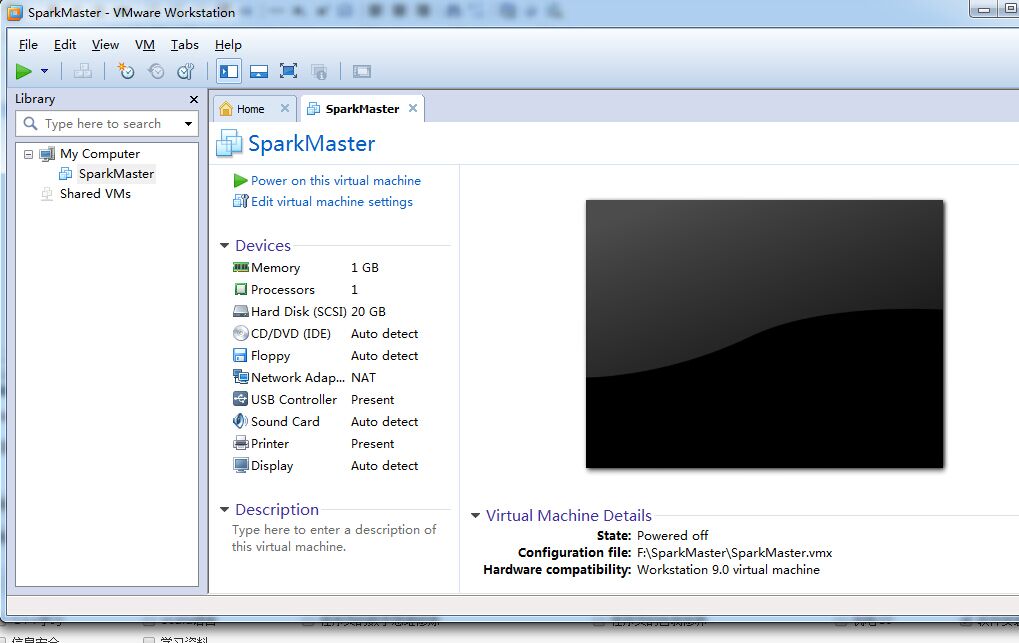Collapse the My Computer tree node
Image resolution: width=1019 pixels, height=643 pixels.
pos(28,154)
